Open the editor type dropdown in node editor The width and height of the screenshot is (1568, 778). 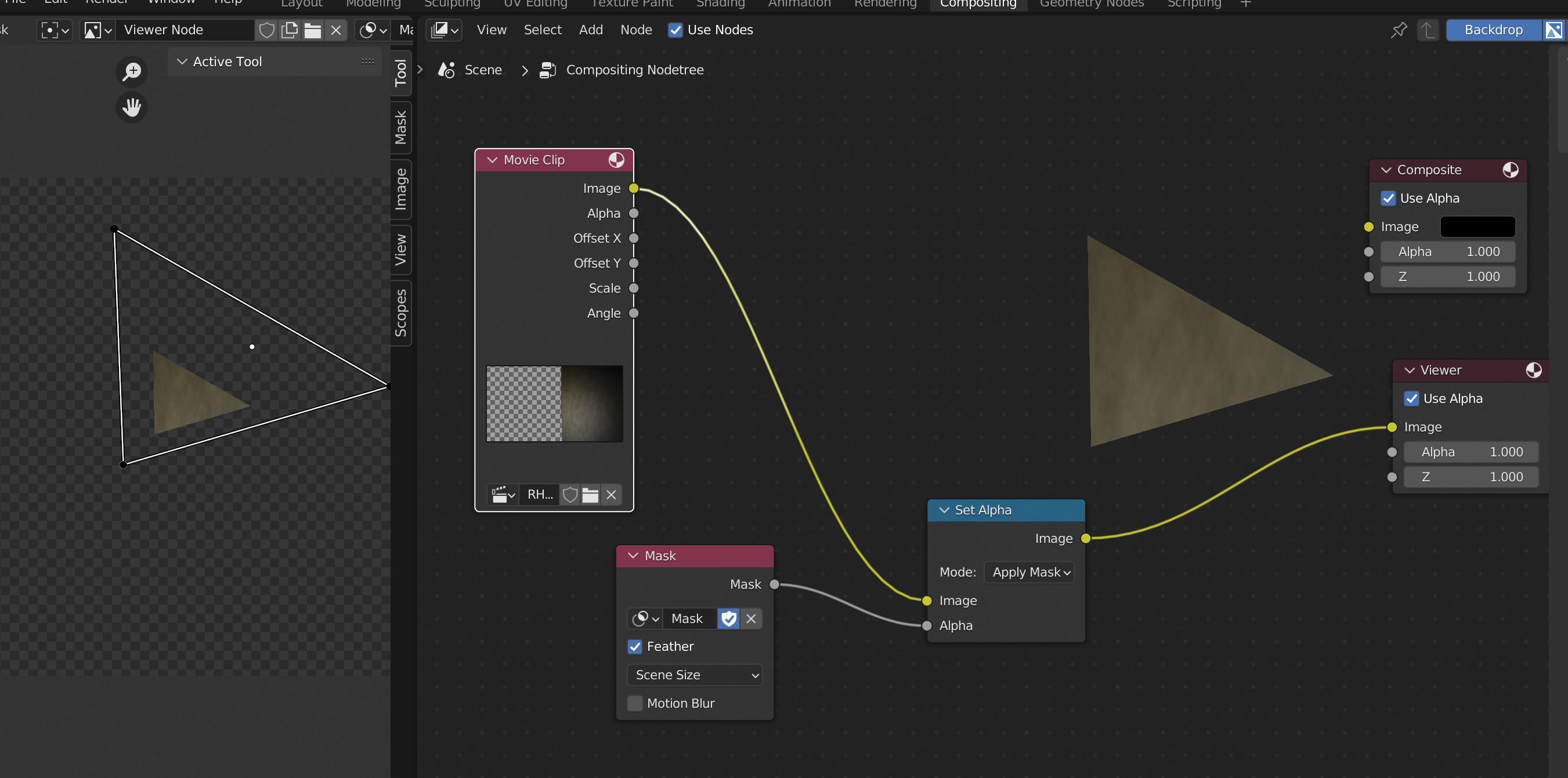click(445, 30)
